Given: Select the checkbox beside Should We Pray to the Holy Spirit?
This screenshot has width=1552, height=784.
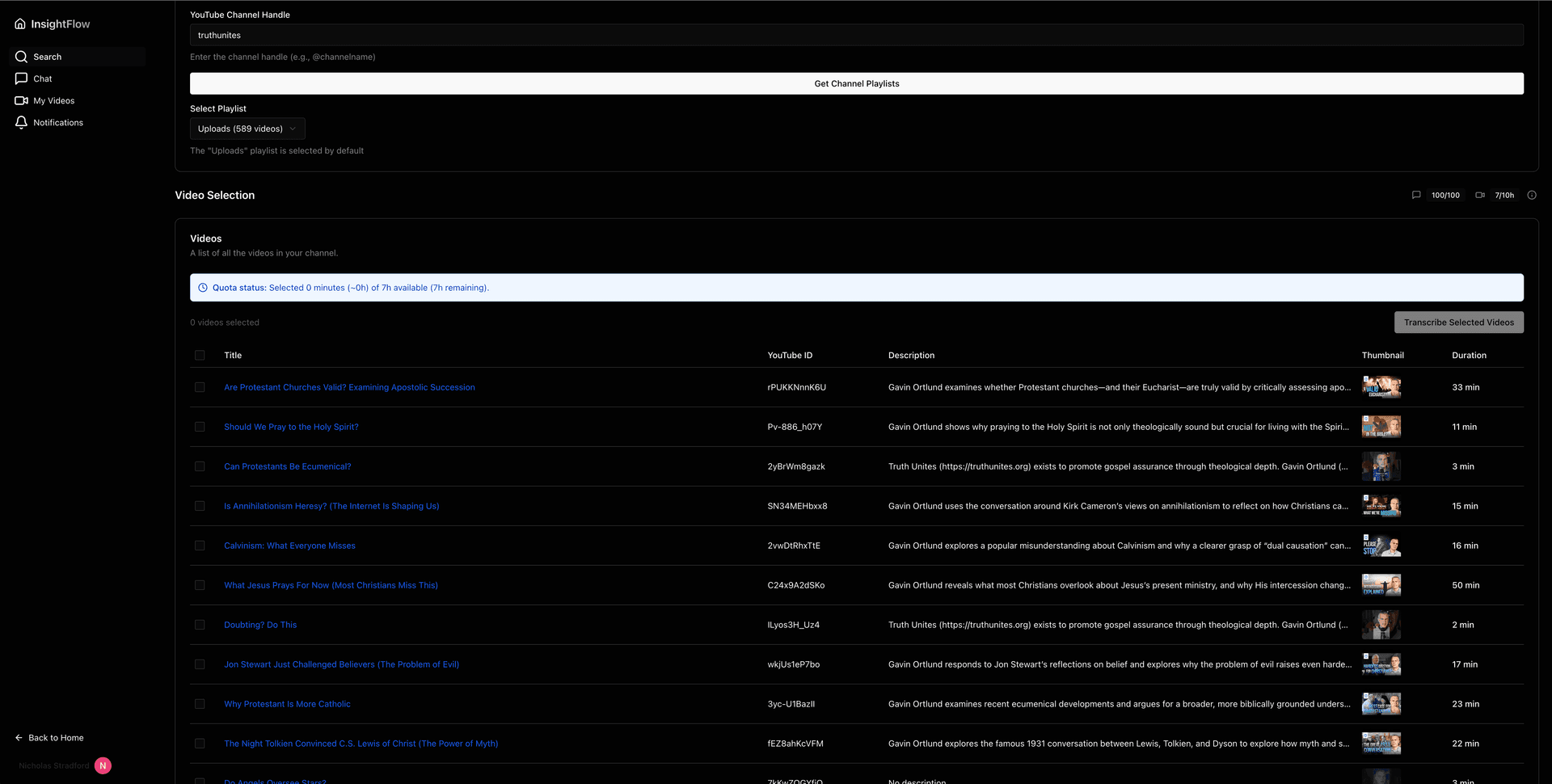Looking at the screenshot, I should [200, 427].
